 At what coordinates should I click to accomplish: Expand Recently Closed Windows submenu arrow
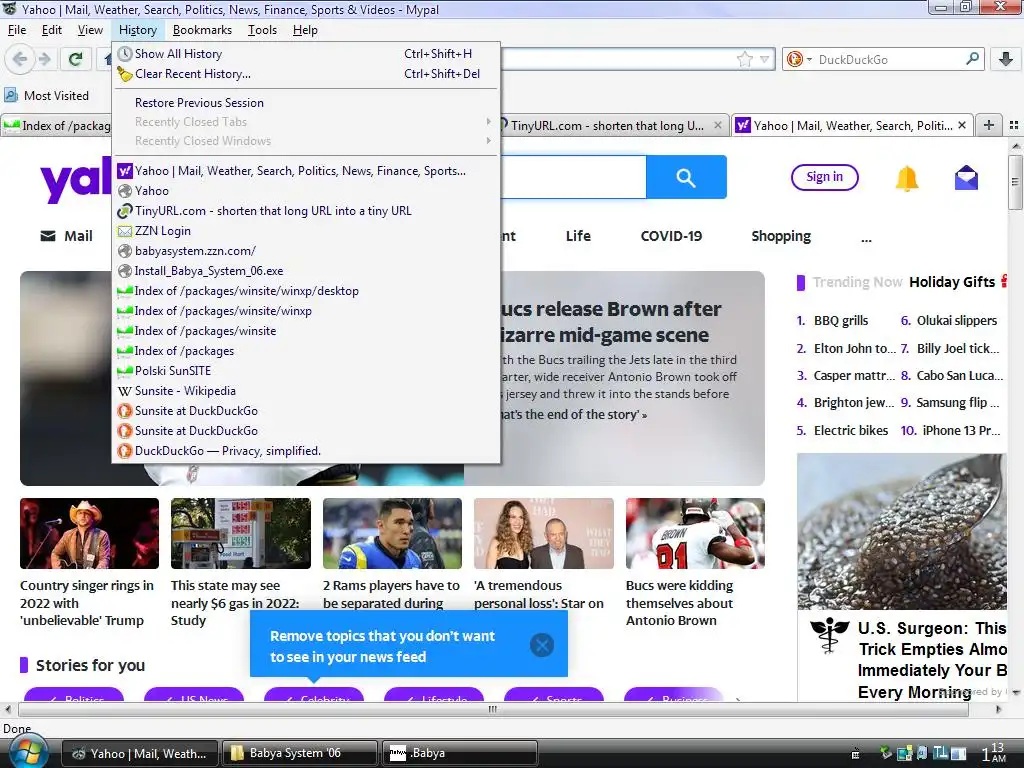(x=488, y=140)
